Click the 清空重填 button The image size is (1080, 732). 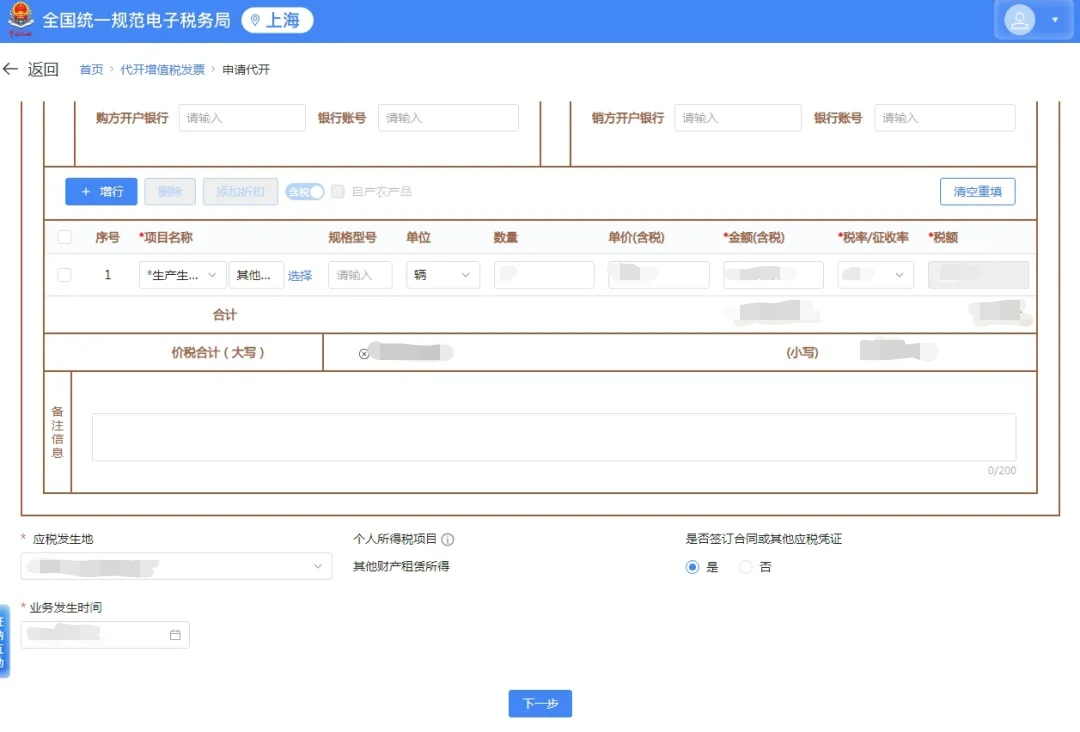(x=977, y=191)
